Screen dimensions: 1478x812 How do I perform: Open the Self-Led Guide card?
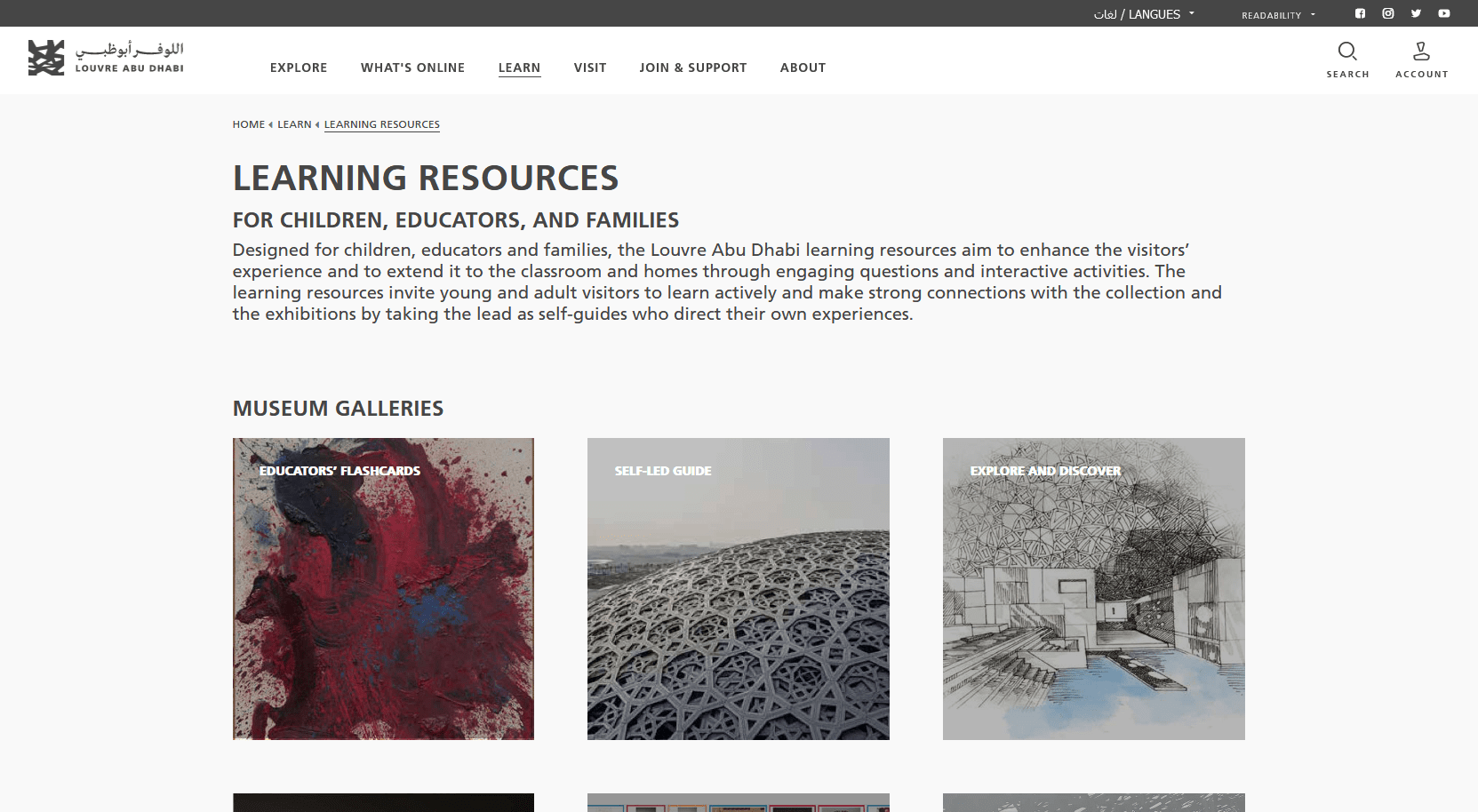coord(739,589)
